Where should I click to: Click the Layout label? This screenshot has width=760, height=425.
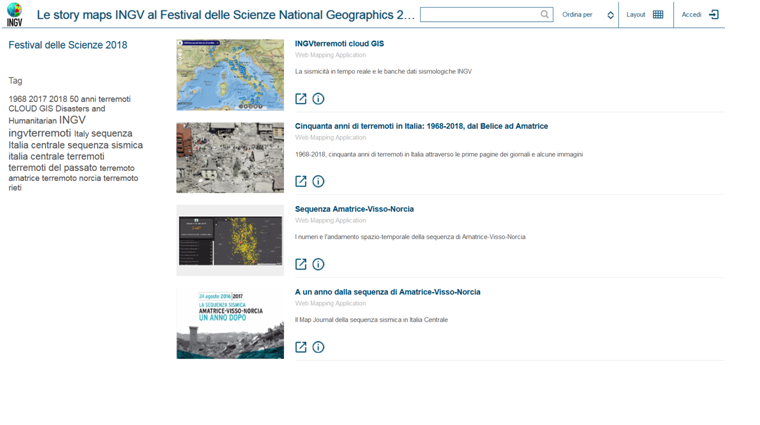point(635,15)
